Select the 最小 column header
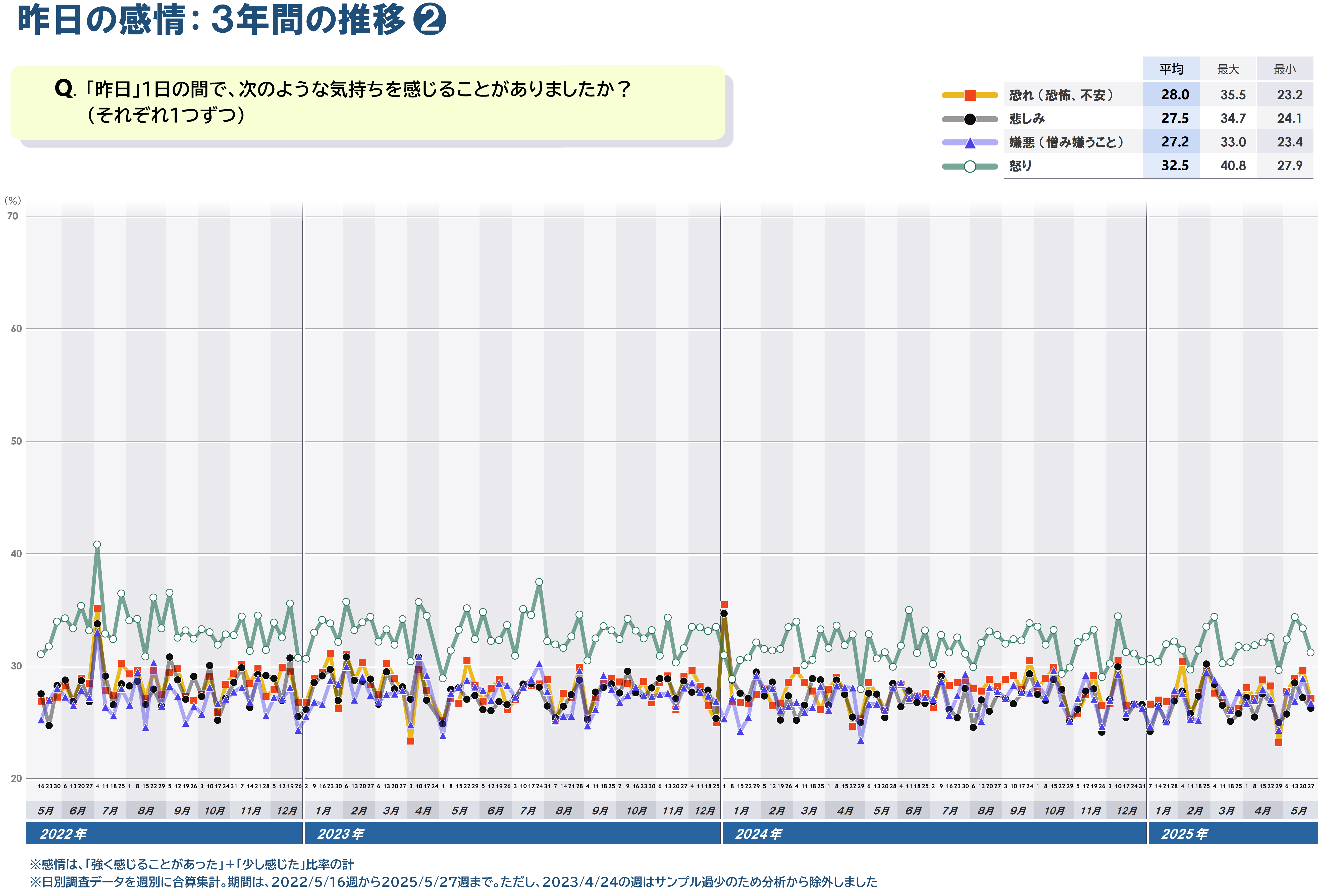This screenshot has width=1323, height=896. coord(1284,69)
